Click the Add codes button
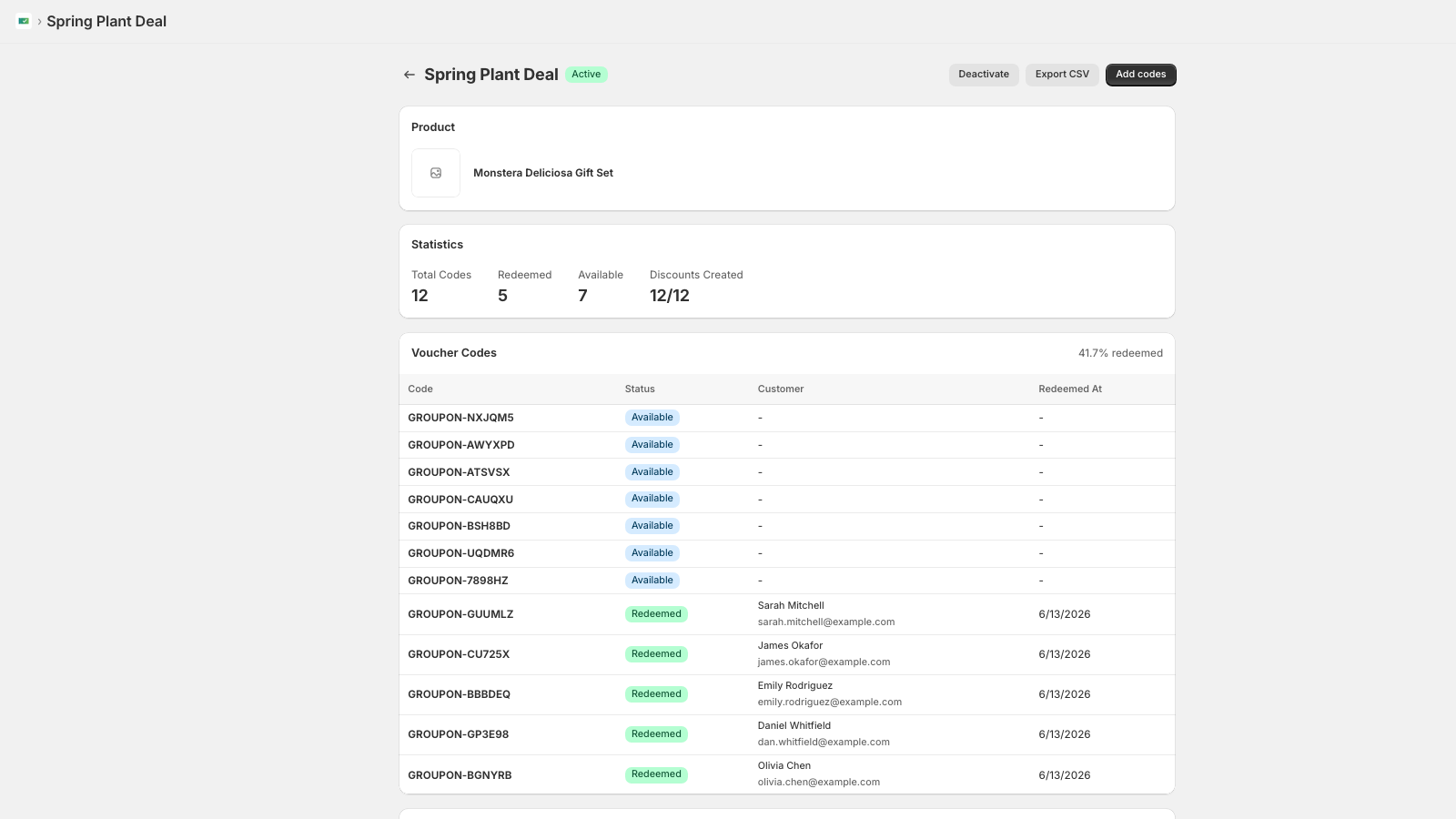This screenshot has height=819, width=1456. (1141, 75)
